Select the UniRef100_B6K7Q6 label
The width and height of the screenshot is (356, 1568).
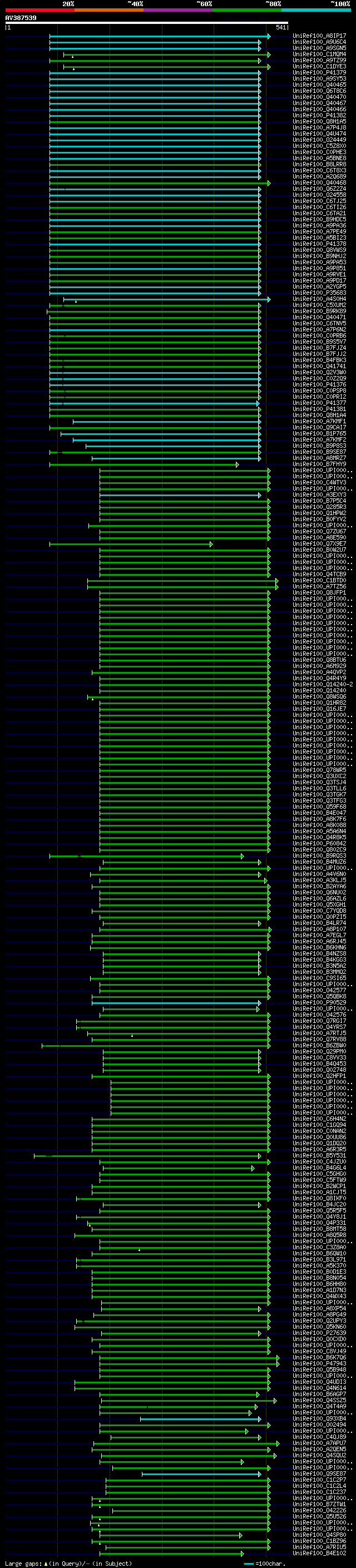tap(319, 1357)
